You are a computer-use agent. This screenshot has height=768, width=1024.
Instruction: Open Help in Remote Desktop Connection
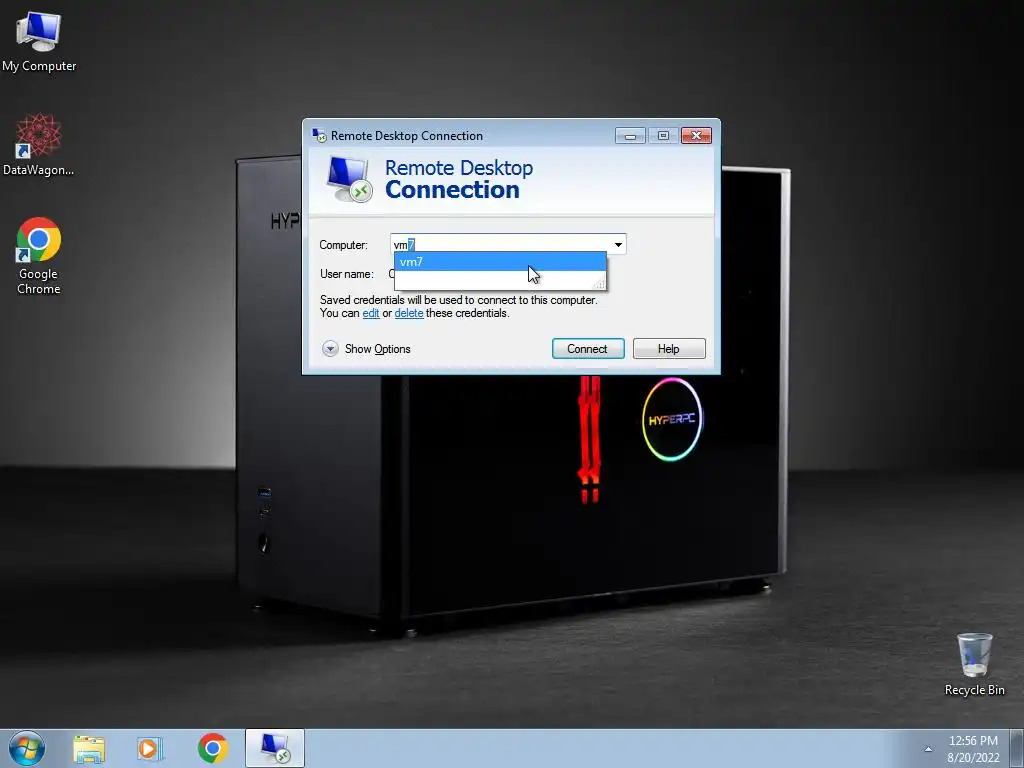click(669, 349)
